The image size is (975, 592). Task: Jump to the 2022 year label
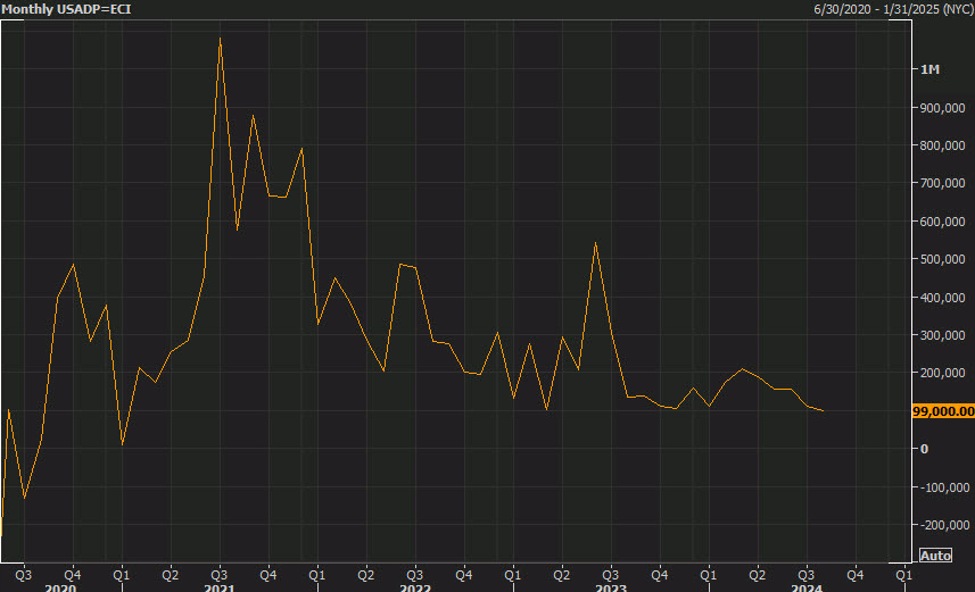(415, 588)
